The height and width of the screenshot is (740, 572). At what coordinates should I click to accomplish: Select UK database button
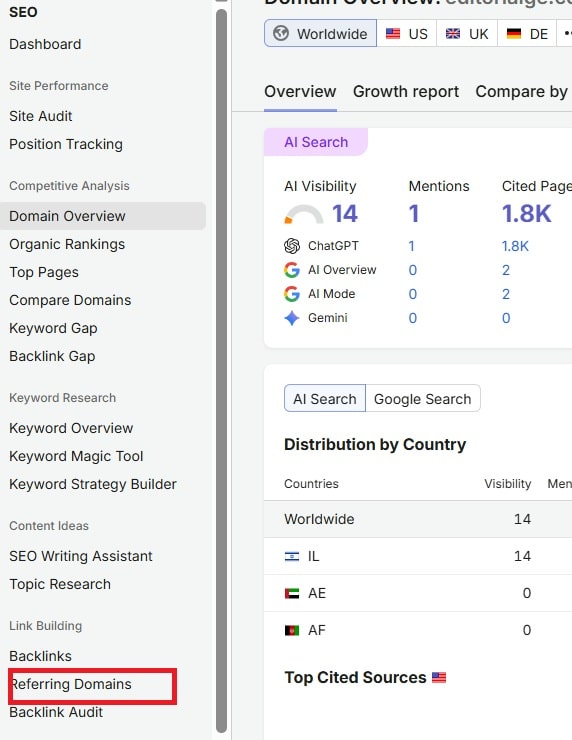[467, 34]
